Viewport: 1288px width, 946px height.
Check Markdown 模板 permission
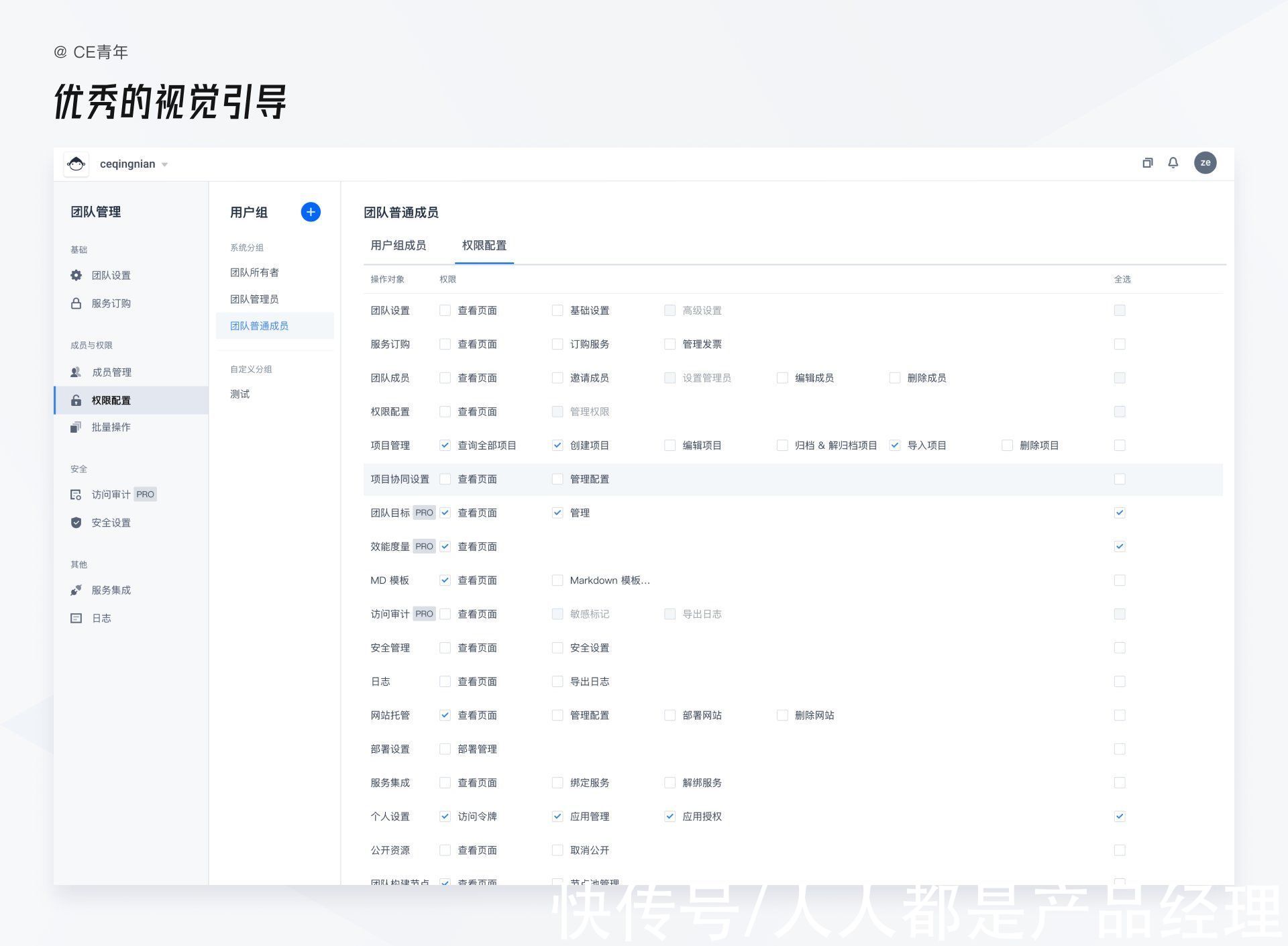(x=557, y=580)
